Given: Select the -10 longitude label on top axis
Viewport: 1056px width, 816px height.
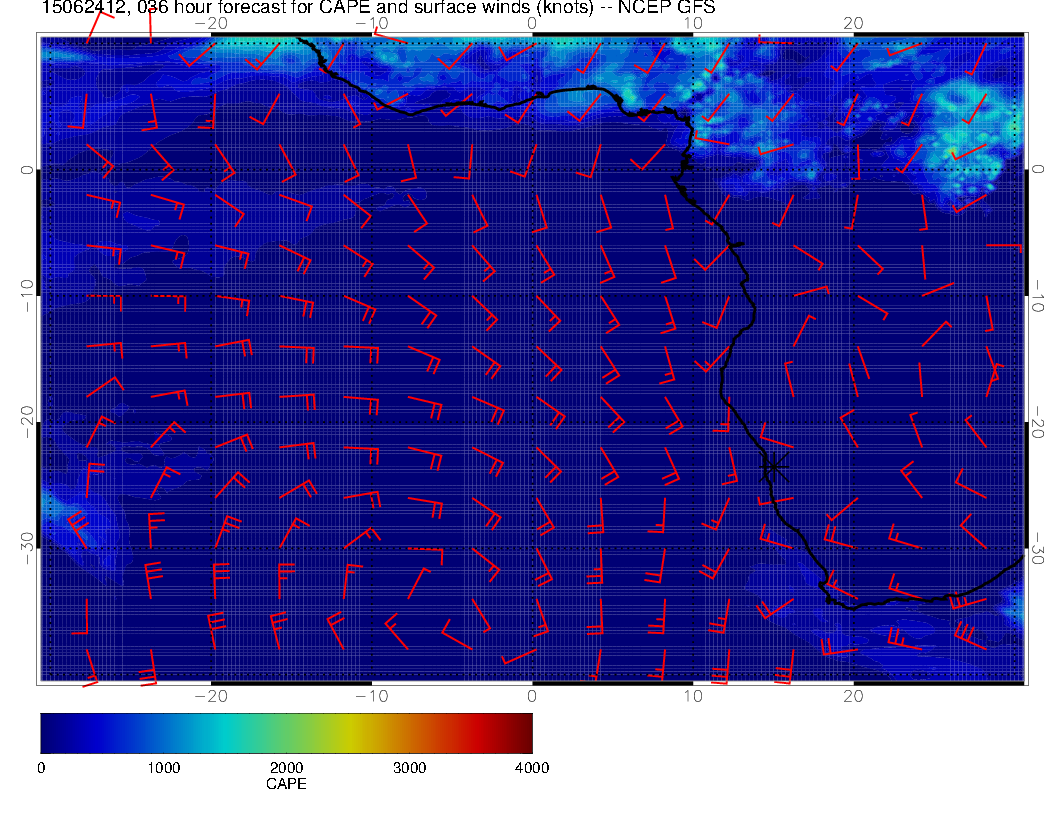Looking at the screenshot, I should tap(371, 23).
